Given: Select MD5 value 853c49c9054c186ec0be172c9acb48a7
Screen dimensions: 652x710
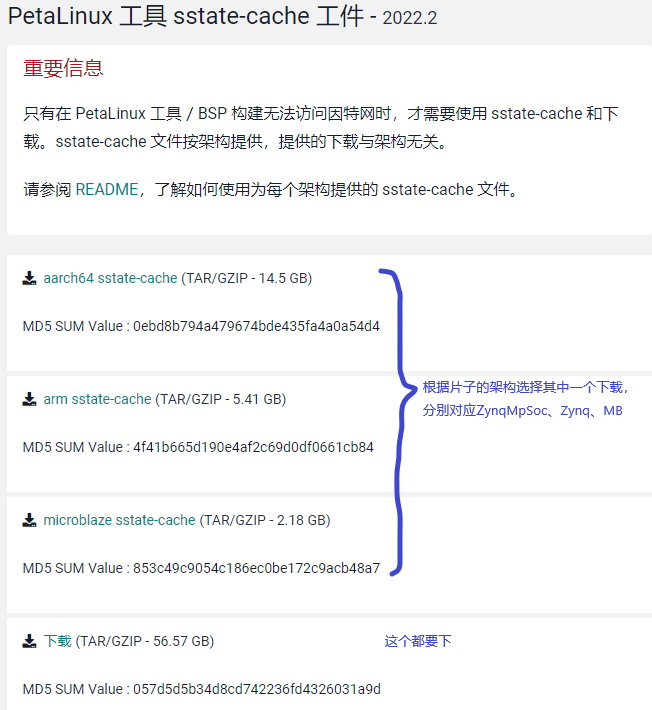Looking at the screenshot, I should pos(256,568).
